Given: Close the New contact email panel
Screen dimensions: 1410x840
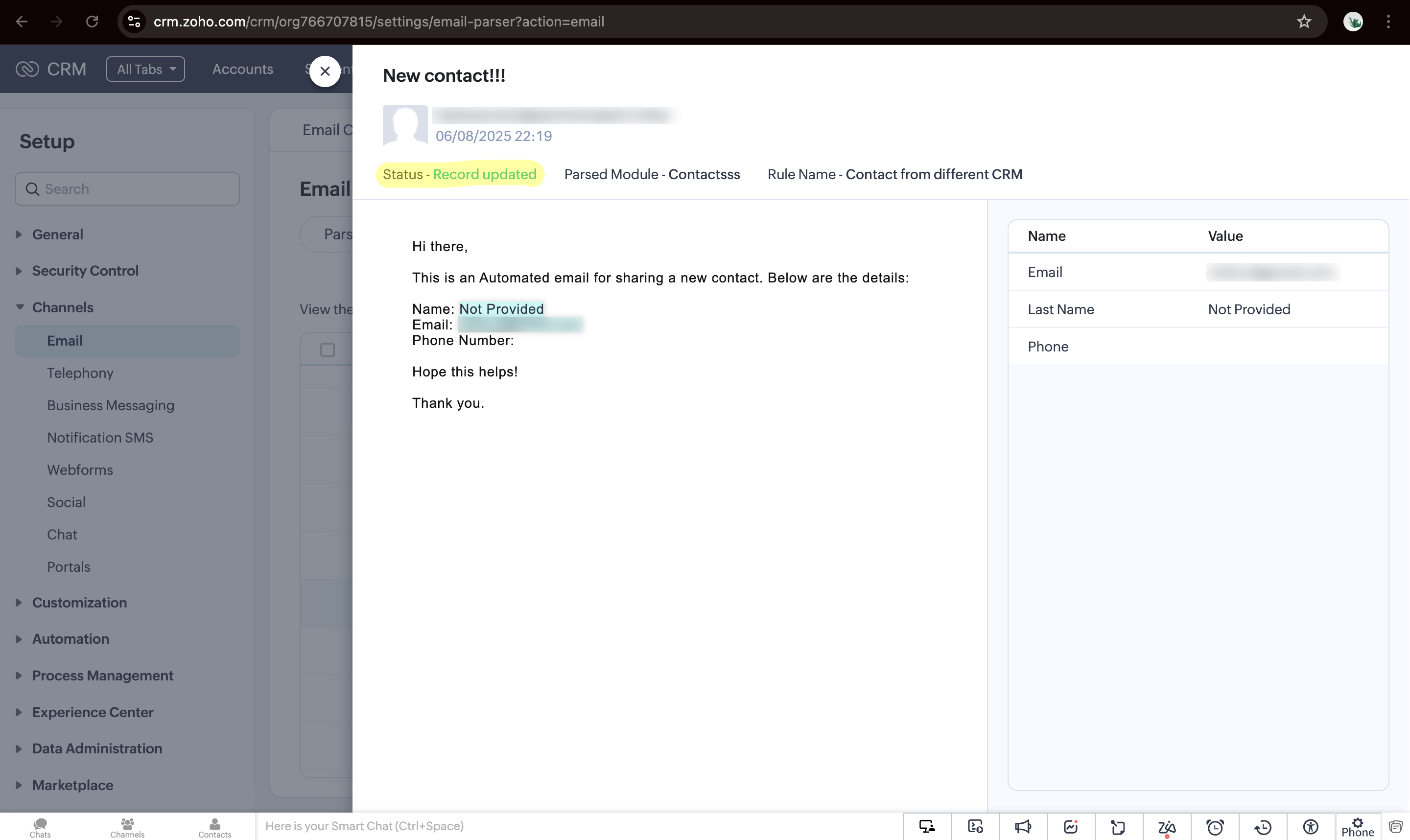Looking at the screenshot, I should (324, 71).
